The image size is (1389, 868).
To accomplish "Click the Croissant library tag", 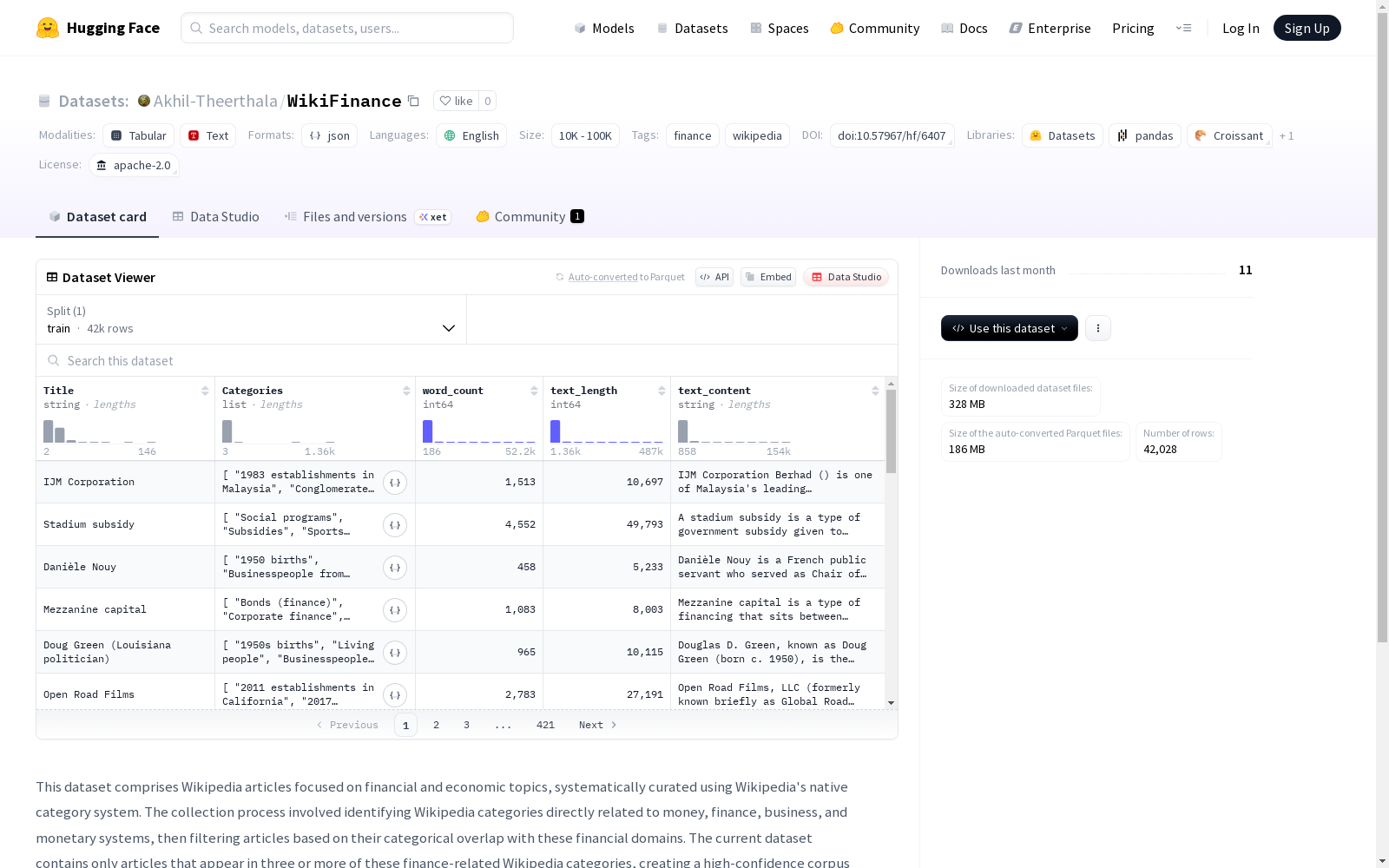I will click(x=1229, y=135).
